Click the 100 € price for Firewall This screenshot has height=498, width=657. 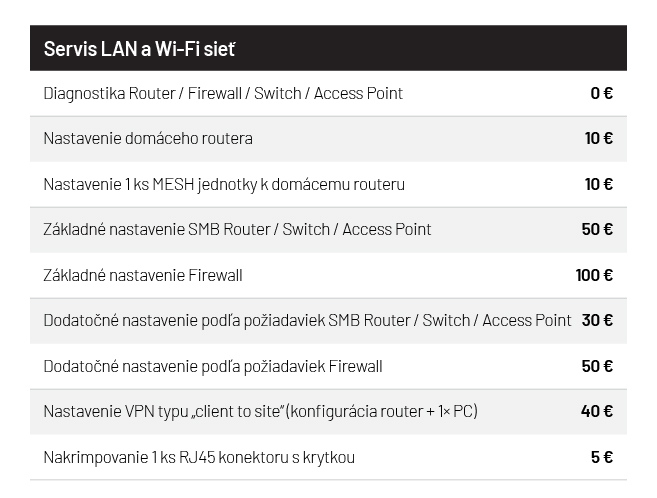pos(594,275)
